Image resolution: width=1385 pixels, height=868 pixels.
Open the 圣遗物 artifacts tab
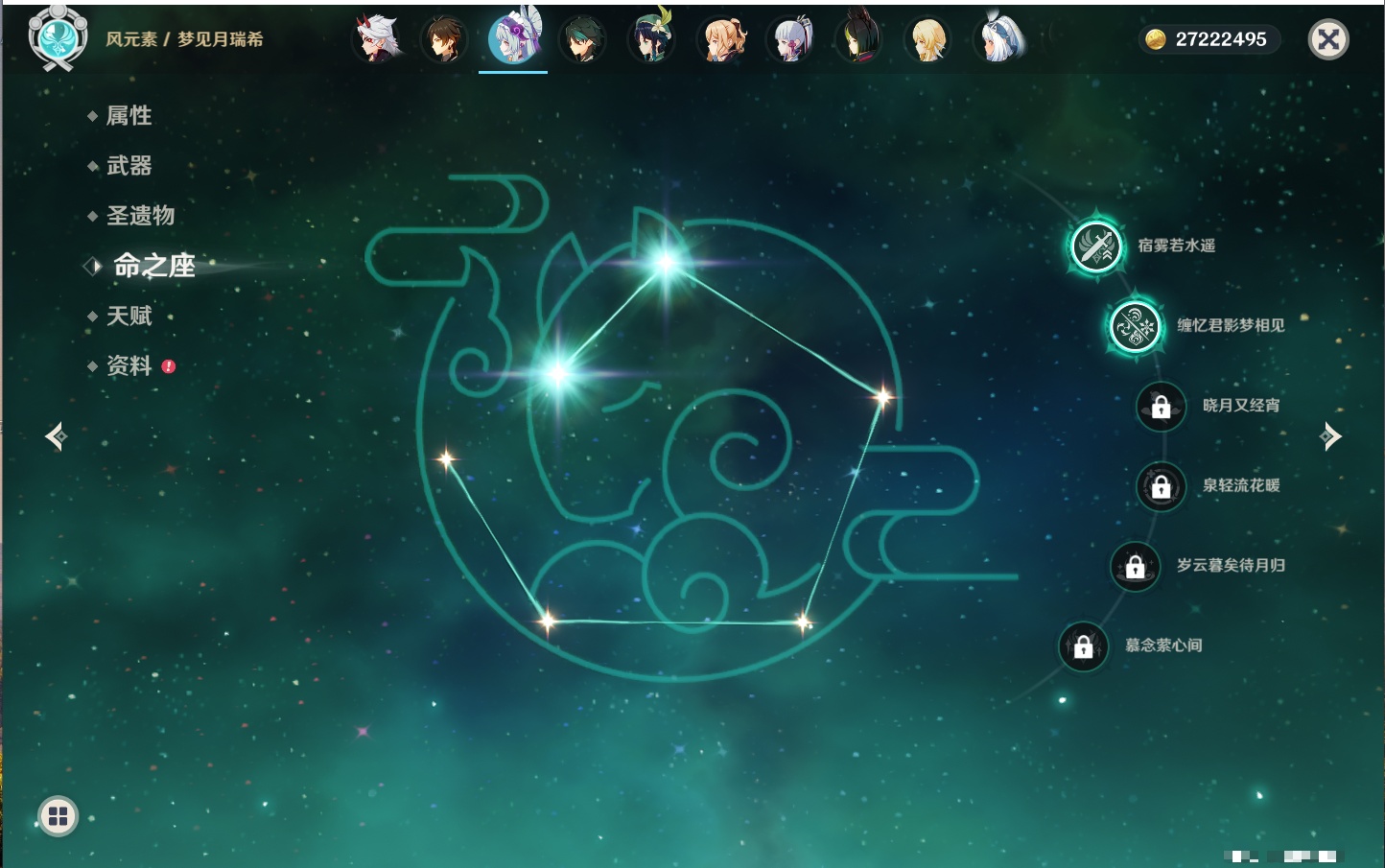coord(140,216)
